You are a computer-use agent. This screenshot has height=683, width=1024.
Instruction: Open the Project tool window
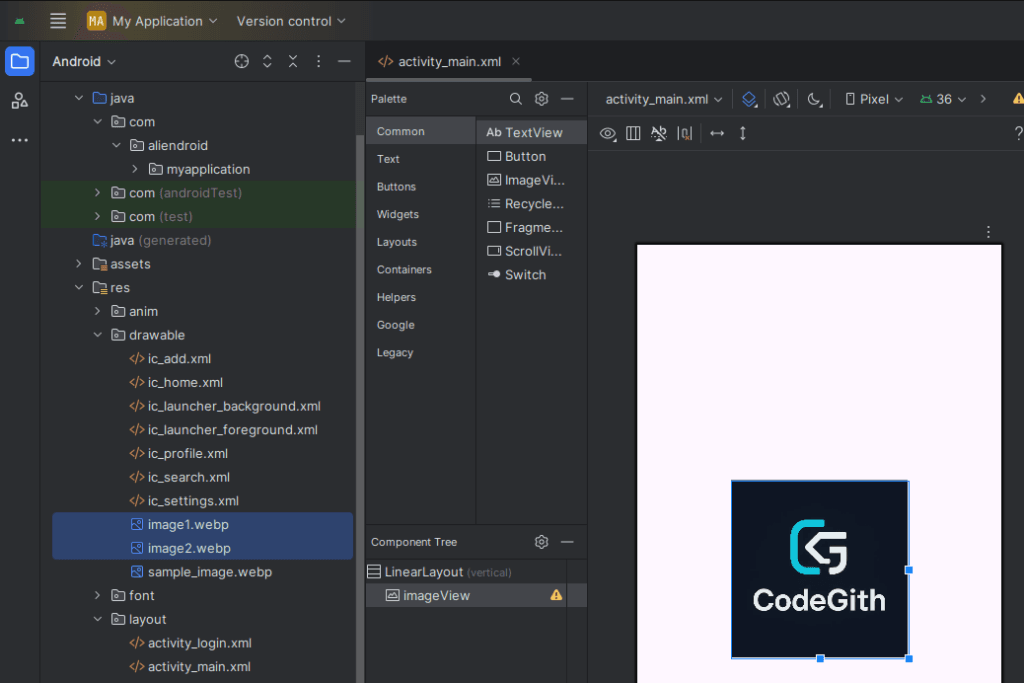tap(20, 61)
